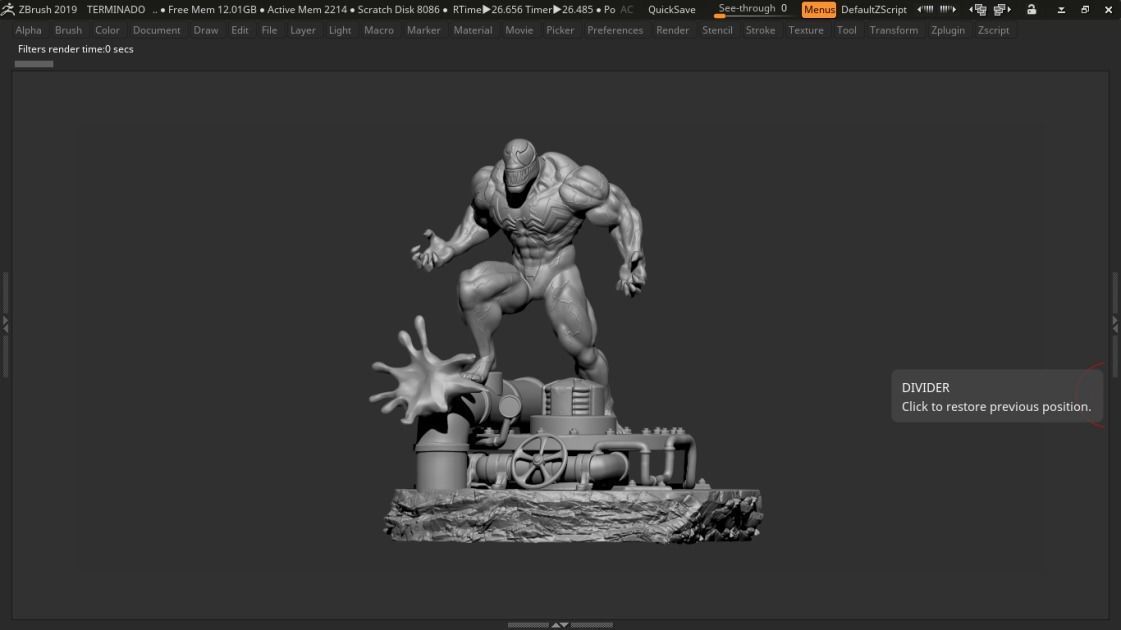1121x630 pixels.
Task: Expand the bottom tray divider arrows
Action: click(560, 625)
